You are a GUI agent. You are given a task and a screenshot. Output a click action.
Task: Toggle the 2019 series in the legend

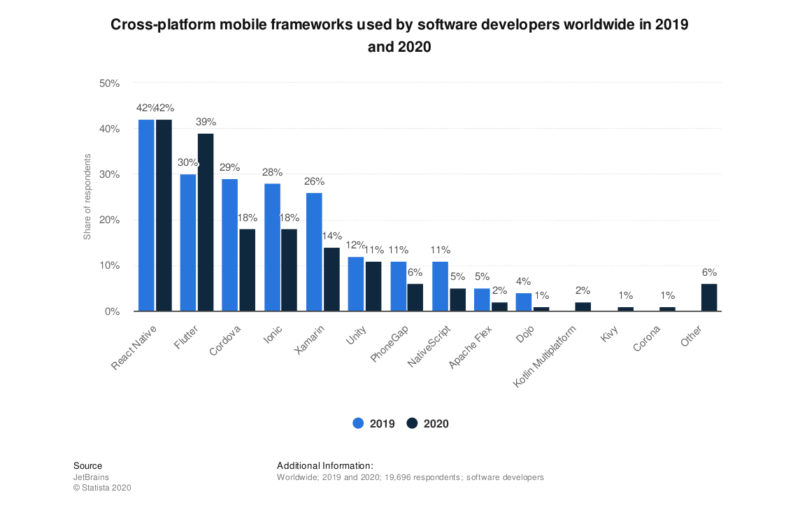point(379,423)
